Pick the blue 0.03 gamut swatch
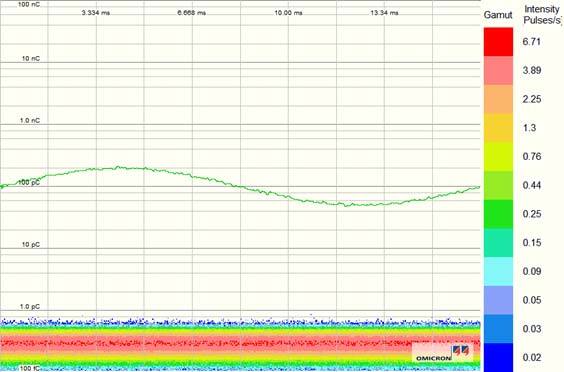The height and width of the screenshot is (372, 564). [x=498, y=329]
